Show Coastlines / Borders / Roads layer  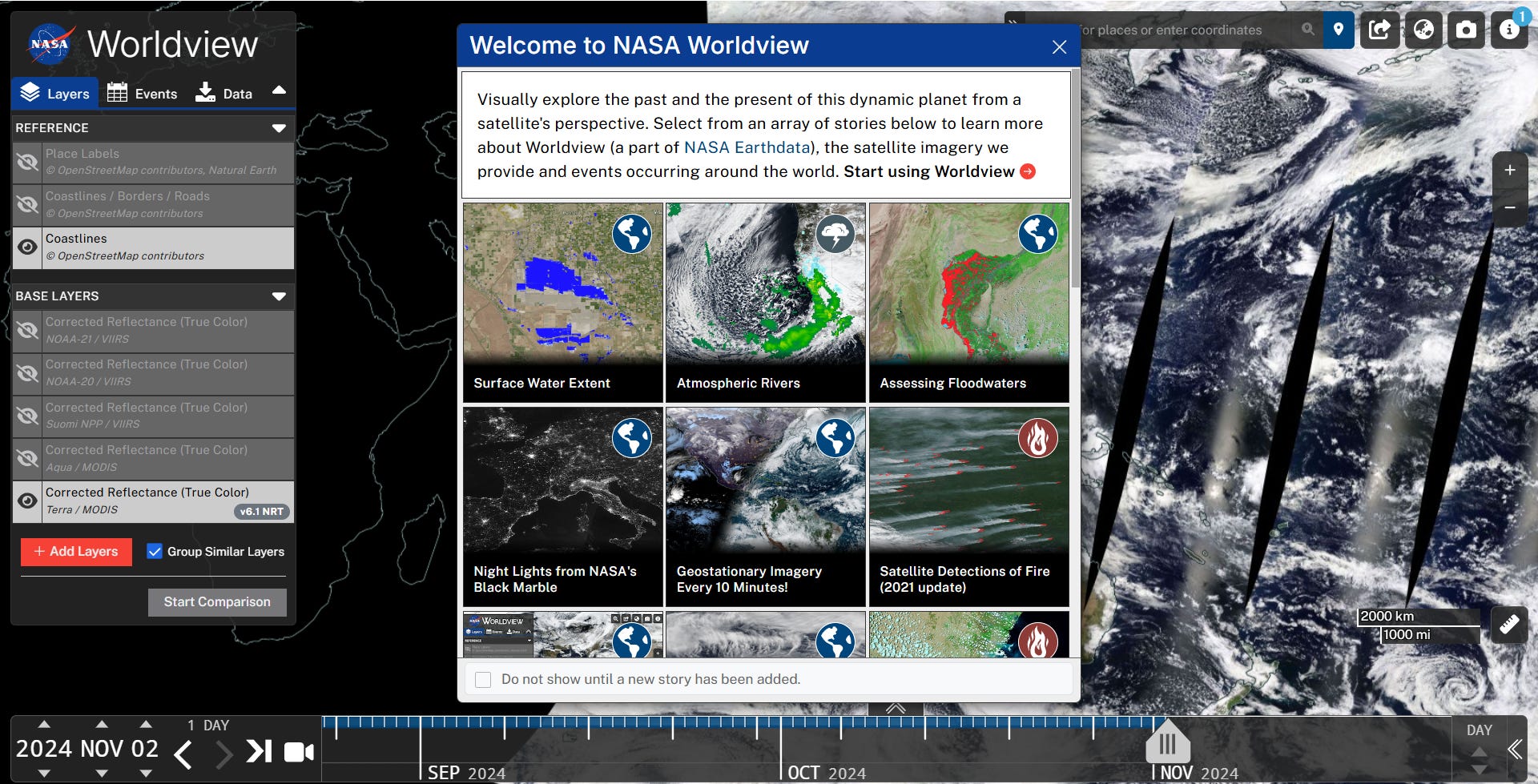[x=27, y=205]
